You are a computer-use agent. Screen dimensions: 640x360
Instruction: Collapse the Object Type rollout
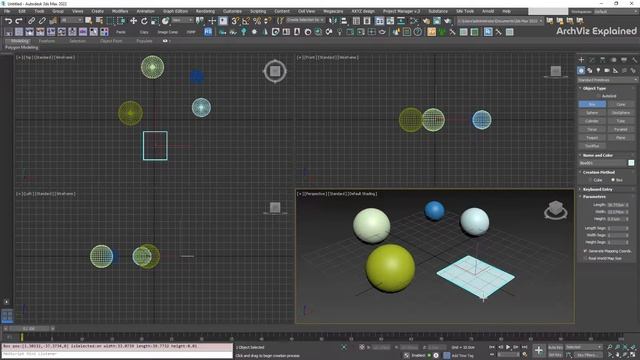(594, 88)
